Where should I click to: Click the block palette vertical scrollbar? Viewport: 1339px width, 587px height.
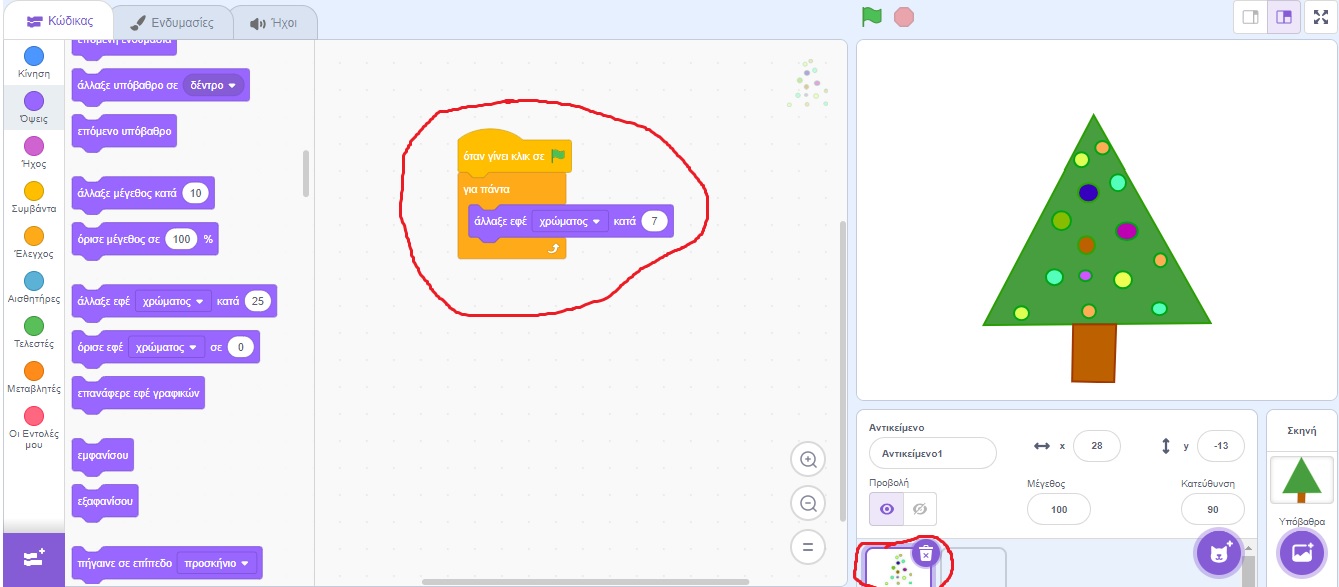pos(306,173)
